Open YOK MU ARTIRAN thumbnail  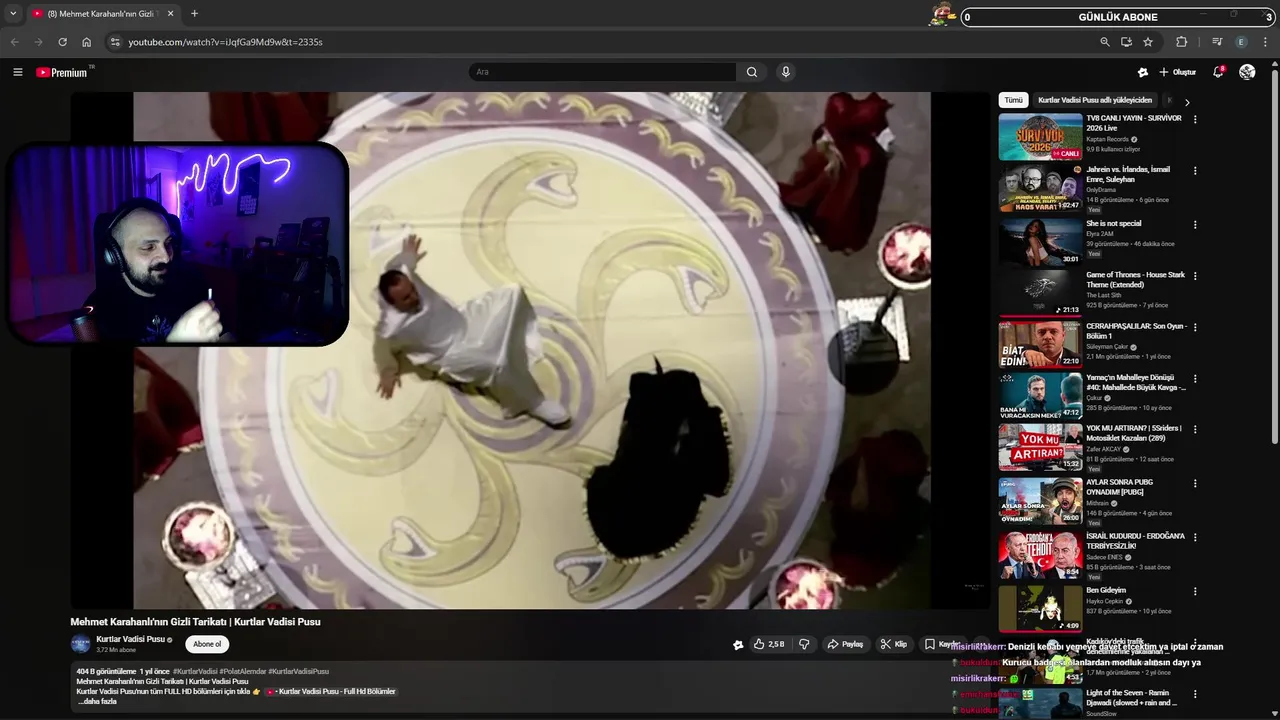click(1040, 447)
